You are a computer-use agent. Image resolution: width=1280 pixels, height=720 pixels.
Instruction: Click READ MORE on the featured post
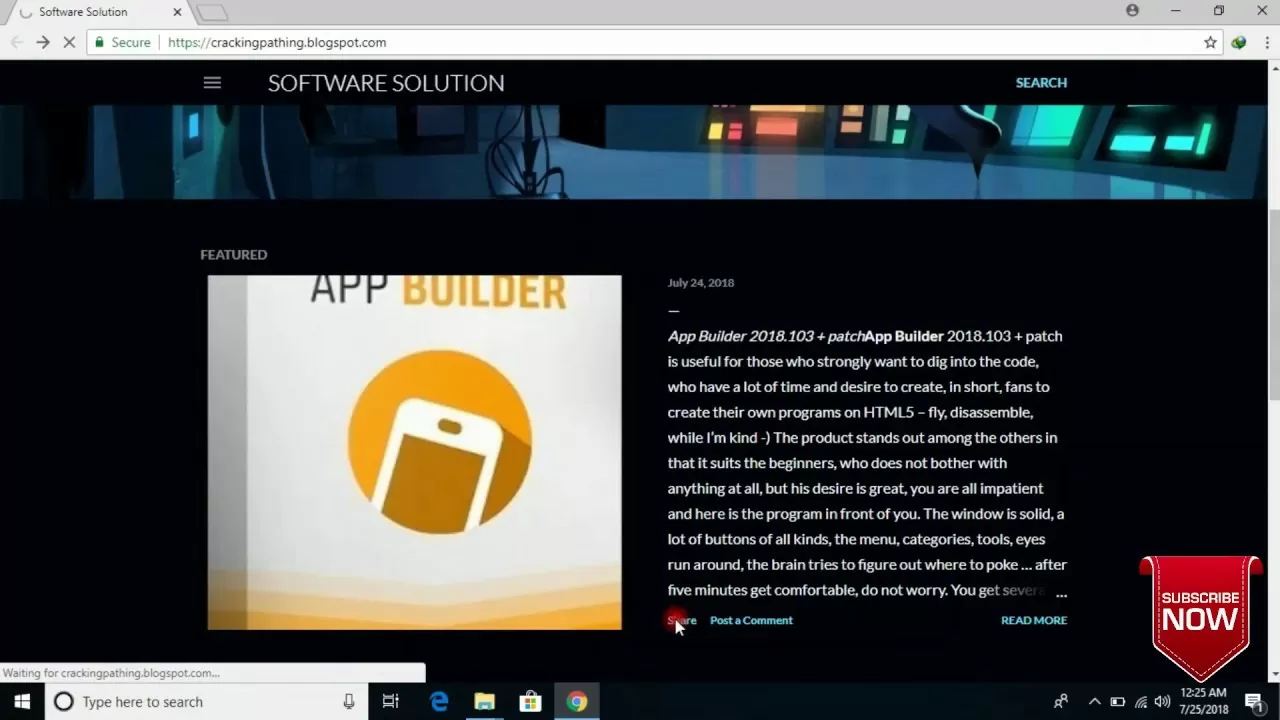[x=1034, y=620]
